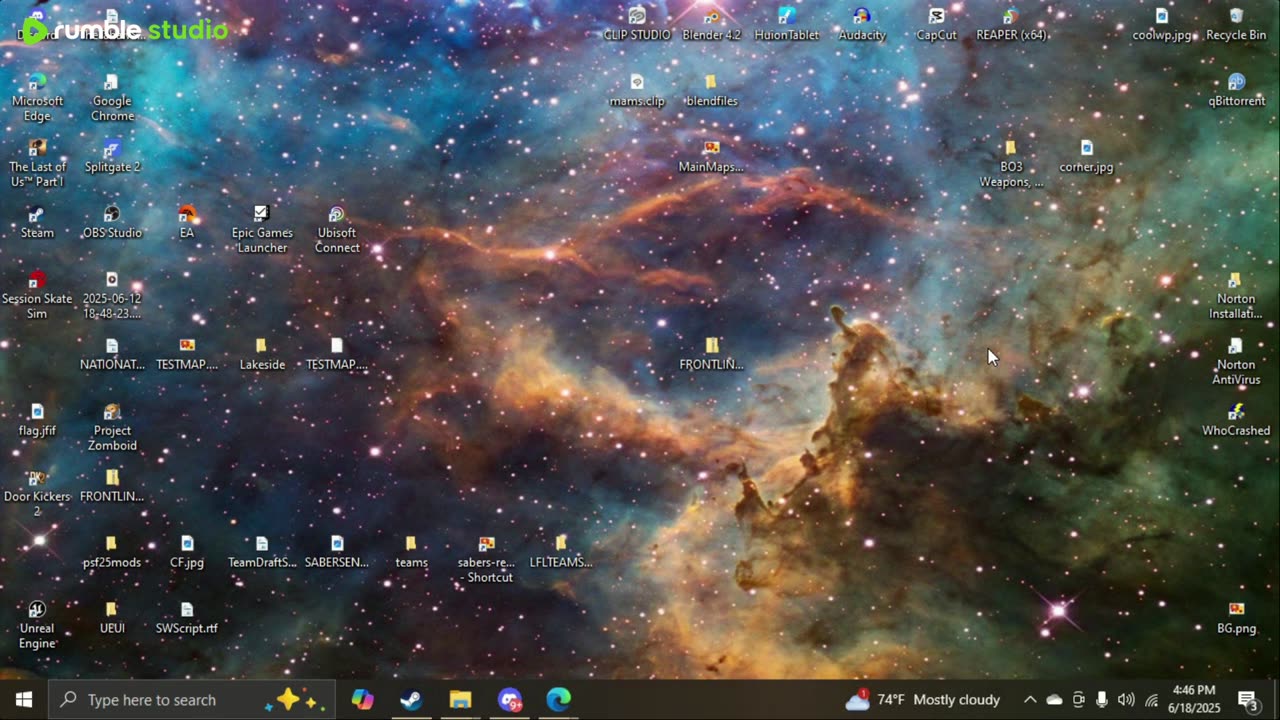
Task: Select the Recycle Bin icon
Action: coord(1236,24)
